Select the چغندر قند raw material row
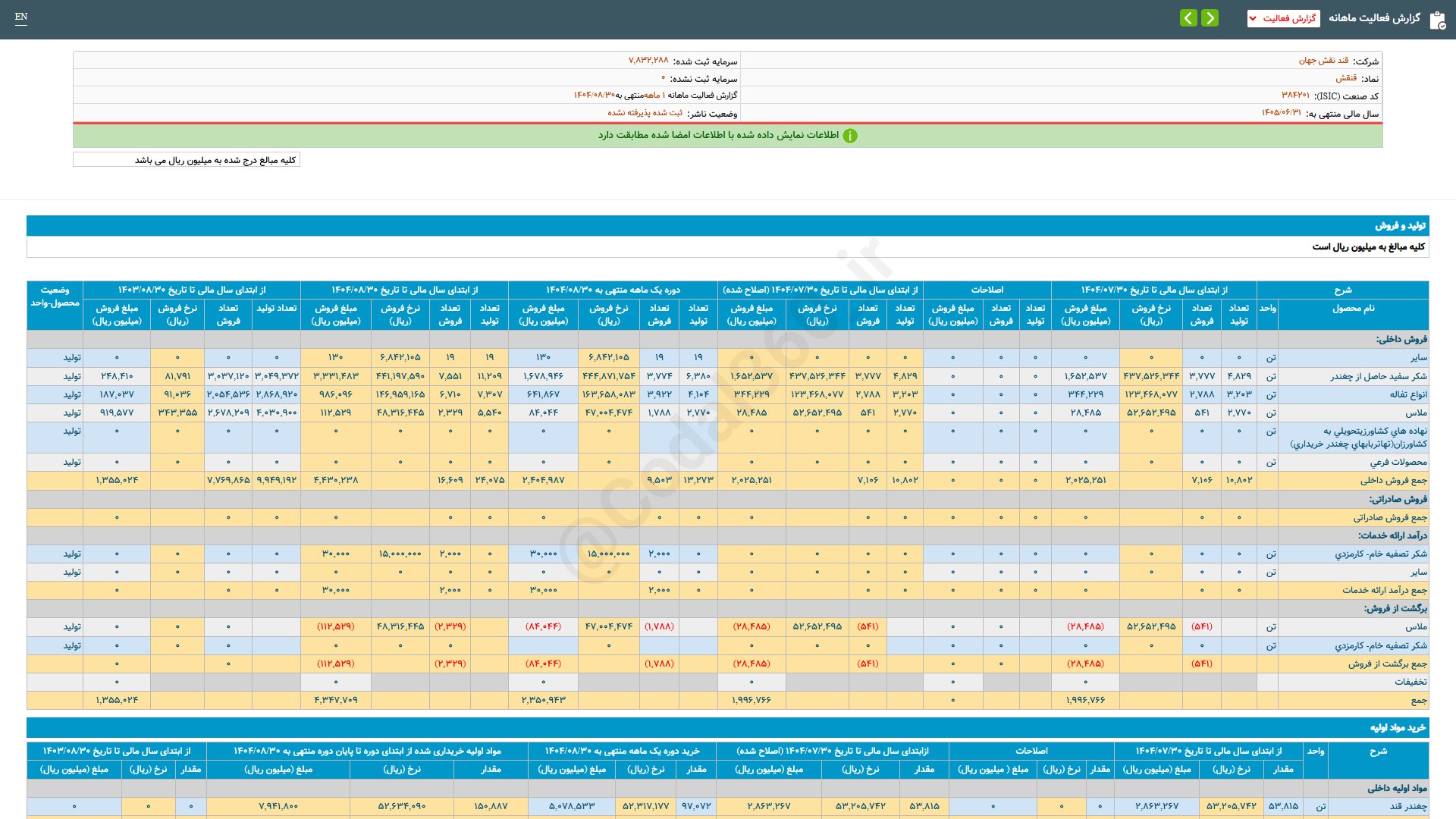 click(x=1407, y=806)
